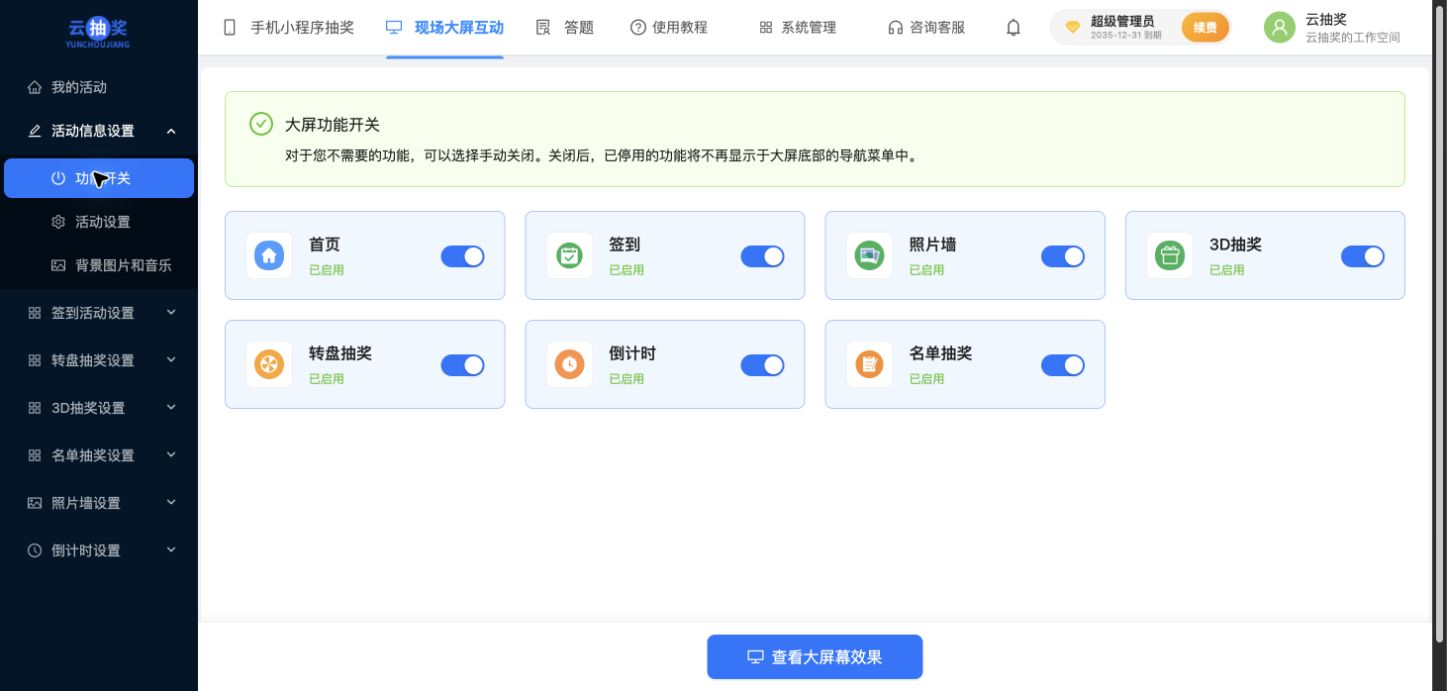Click the 照片墙 photo card icon

tap(869, 255)
